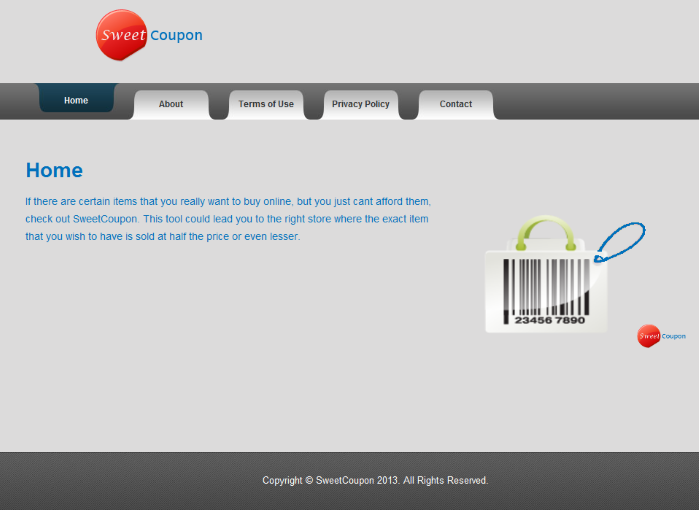Screen dimensions: 699x510
Task: Switch to the About tab
Action: pos(171,104)
